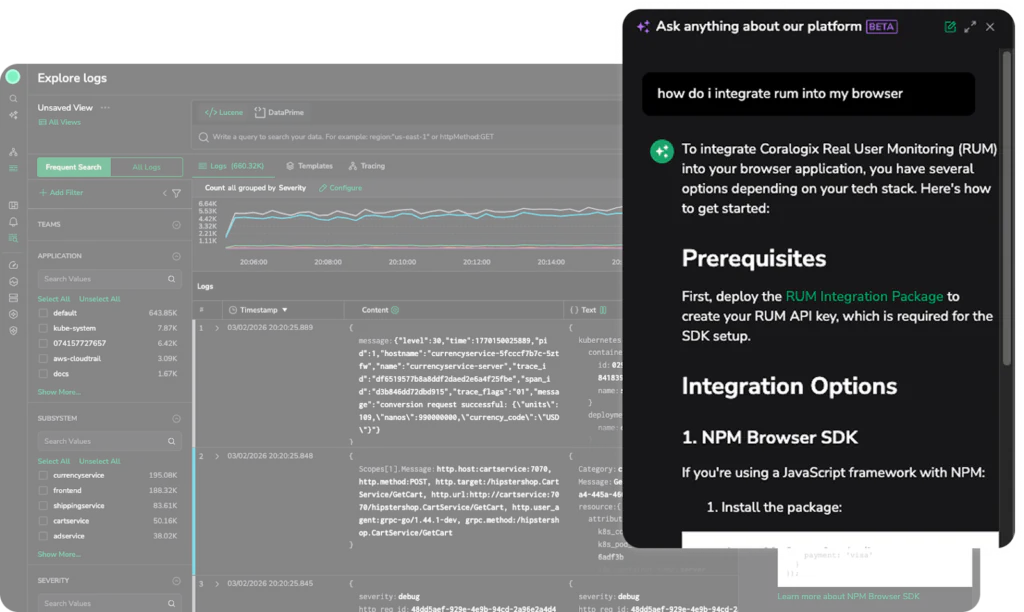Open Timestamp column sort dropdown
Image resolution: width=1024 pixels, height=612 pixels.
coord(284,310)
